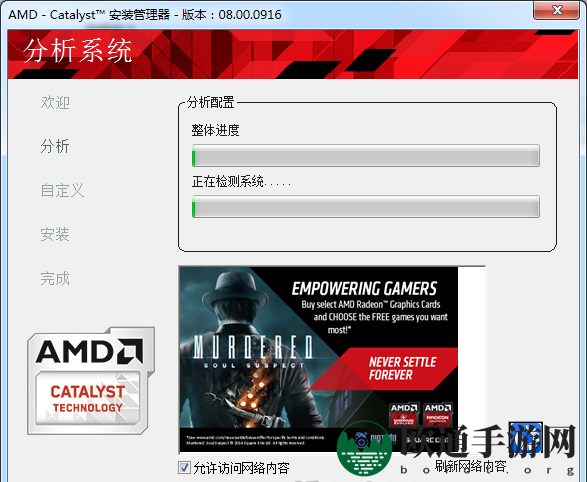The width and height of the screenshot is (587, 482).
Task: Click the 允许访问网络内容 checkbox label
Action: click(x=241, y=468)
